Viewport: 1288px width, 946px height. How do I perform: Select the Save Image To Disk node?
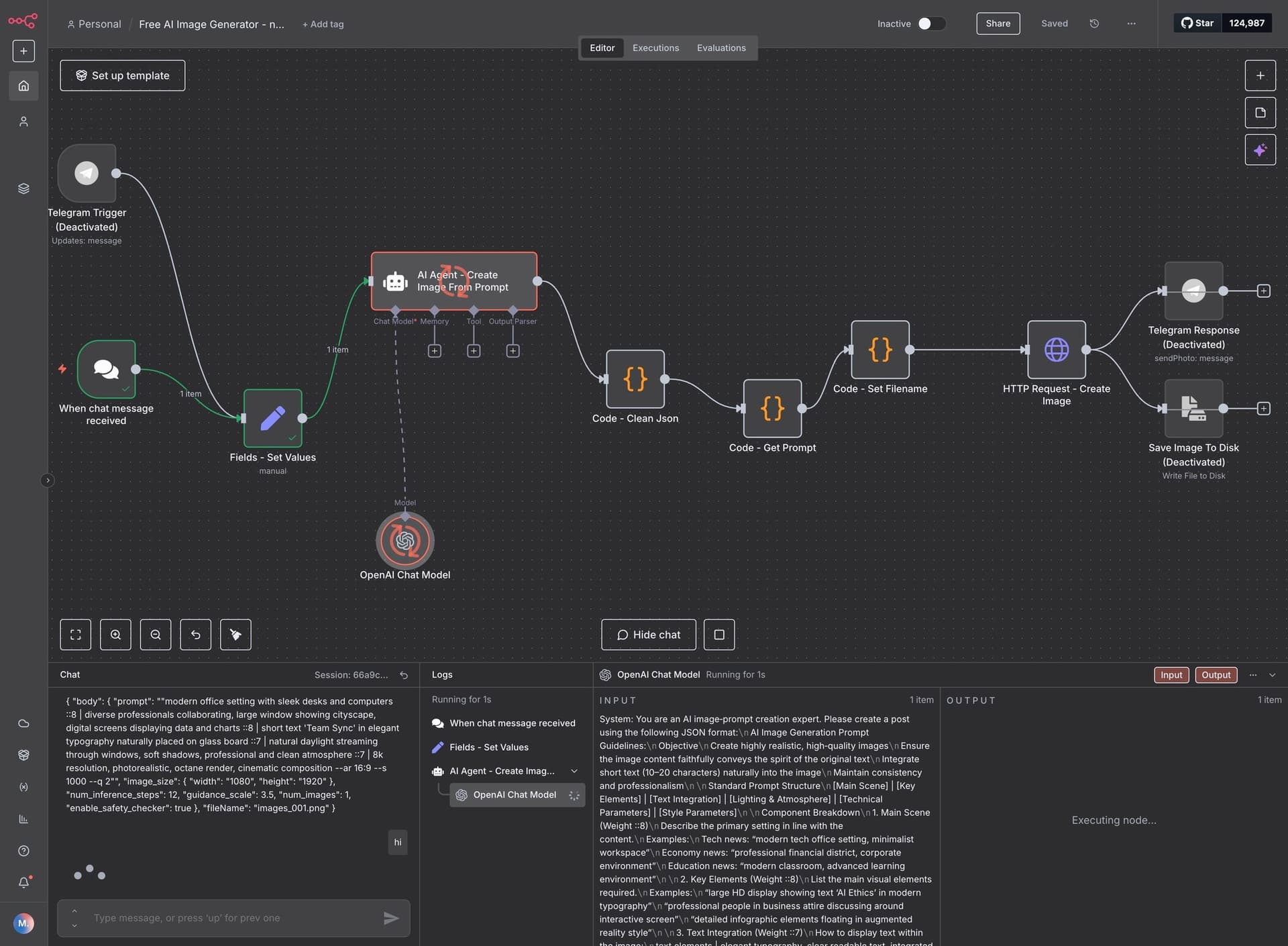[x=1193, y=408]
